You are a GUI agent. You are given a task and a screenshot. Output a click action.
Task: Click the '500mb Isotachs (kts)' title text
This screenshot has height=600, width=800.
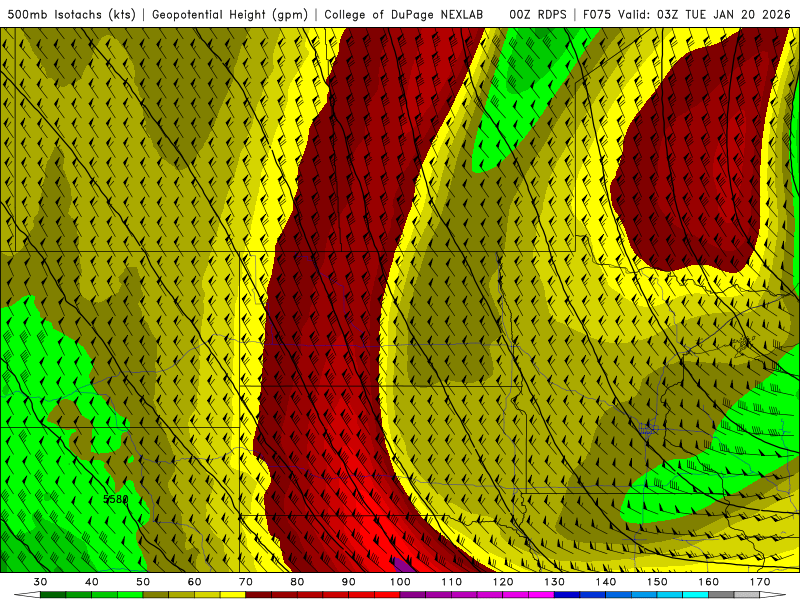click(71, 14)
